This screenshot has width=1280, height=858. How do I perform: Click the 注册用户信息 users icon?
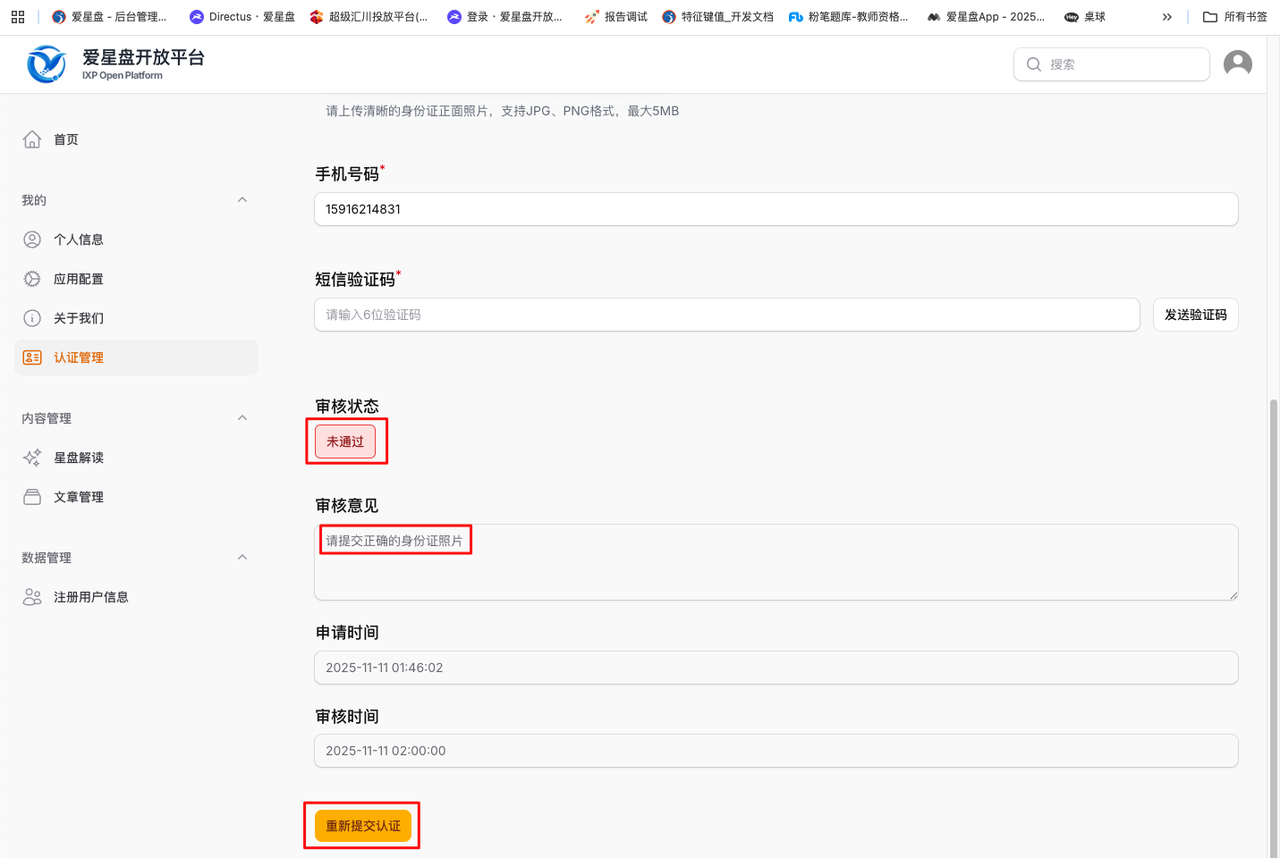click(32, 597)
